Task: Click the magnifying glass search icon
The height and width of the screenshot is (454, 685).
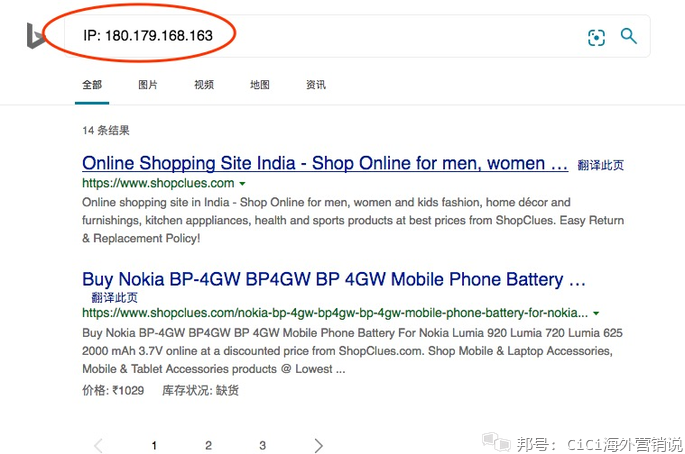Action: pos(629,36)
